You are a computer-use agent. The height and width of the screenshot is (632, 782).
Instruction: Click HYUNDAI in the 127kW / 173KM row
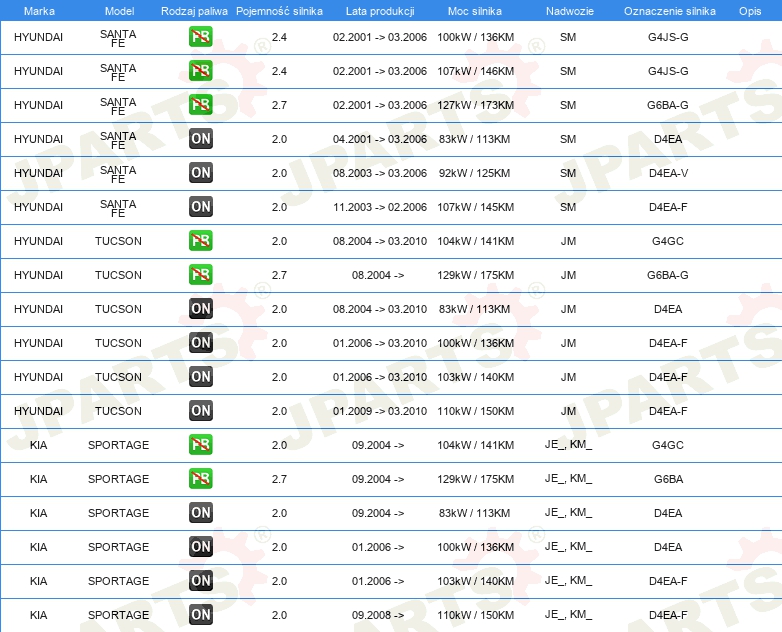[38, 105]
